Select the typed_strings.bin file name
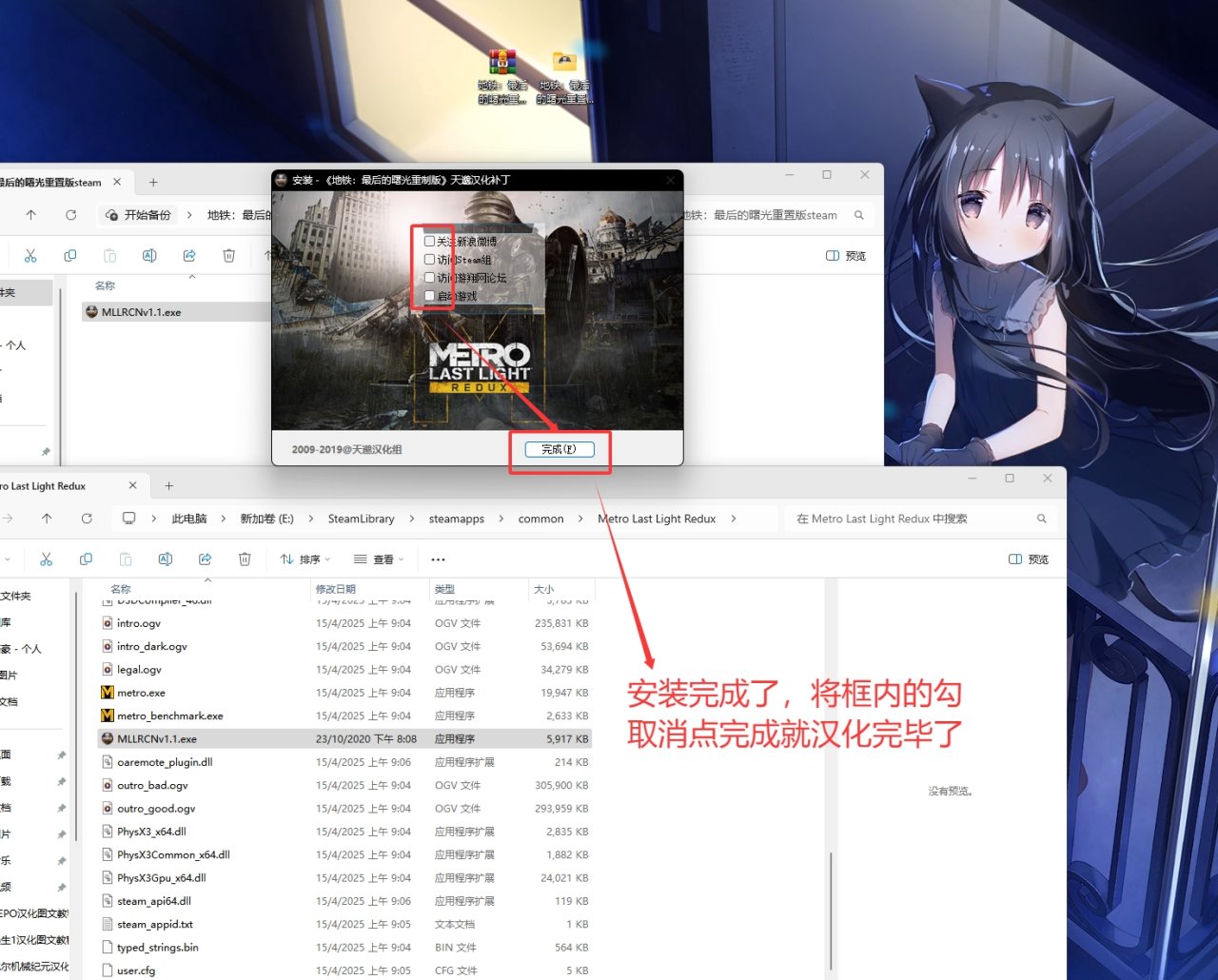The height and width of the screenshot is (980, 1218). pyautogui.click(x=158, y=948)
